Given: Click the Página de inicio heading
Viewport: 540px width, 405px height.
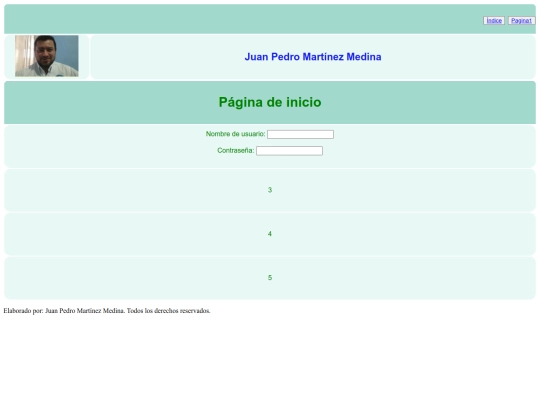Looking at the screenshot, I should coord(270,102).
